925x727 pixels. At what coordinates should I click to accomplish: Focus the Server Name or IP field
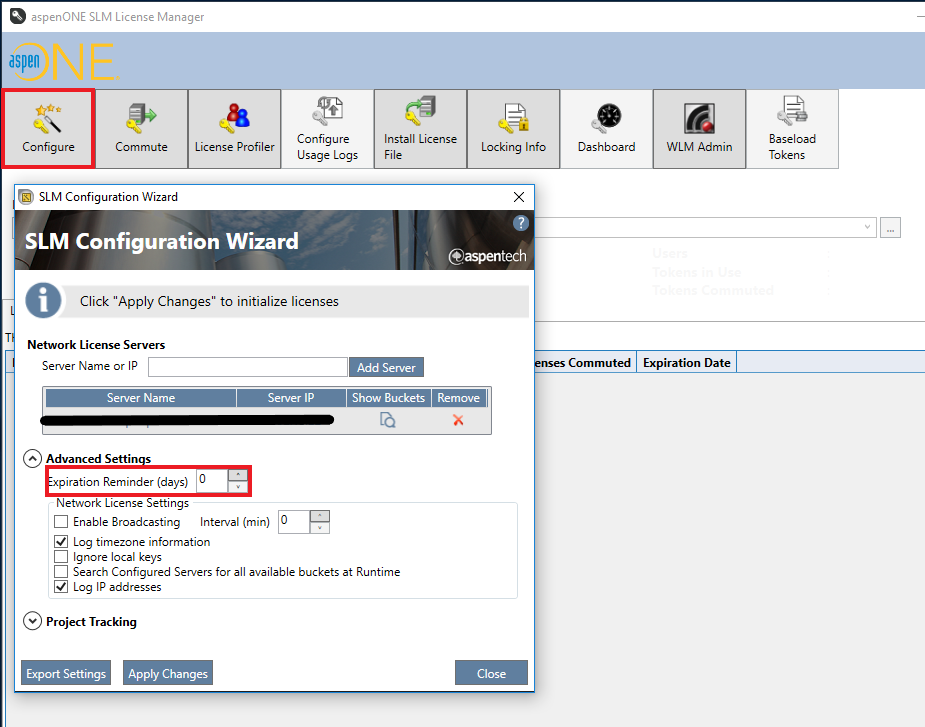pyautogui.click(x=248, y=367)
